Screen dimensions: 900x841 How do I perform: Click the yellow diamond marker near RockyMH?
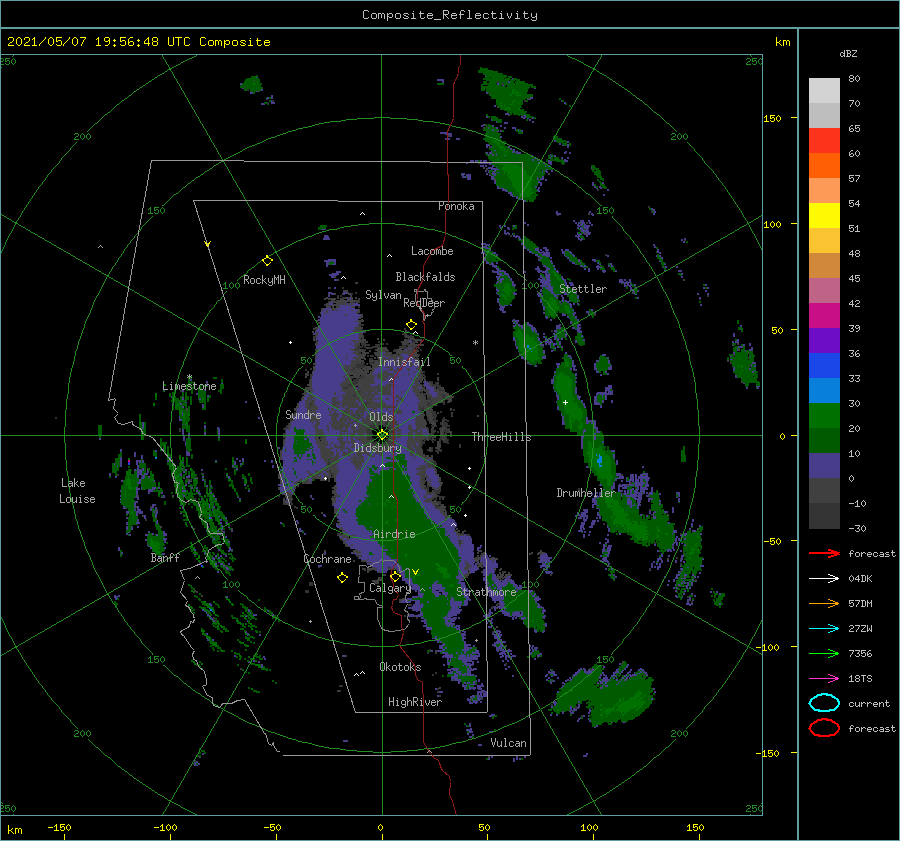(267, 261)
